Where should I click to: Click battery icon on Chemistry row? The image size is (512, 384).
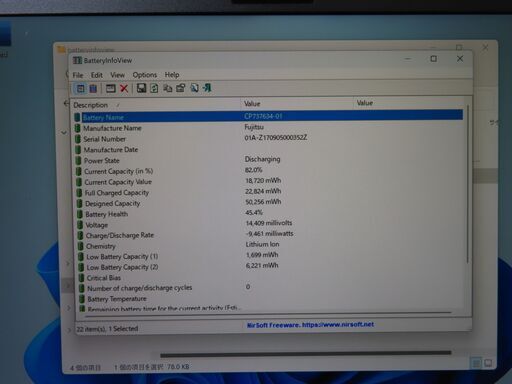80,246
